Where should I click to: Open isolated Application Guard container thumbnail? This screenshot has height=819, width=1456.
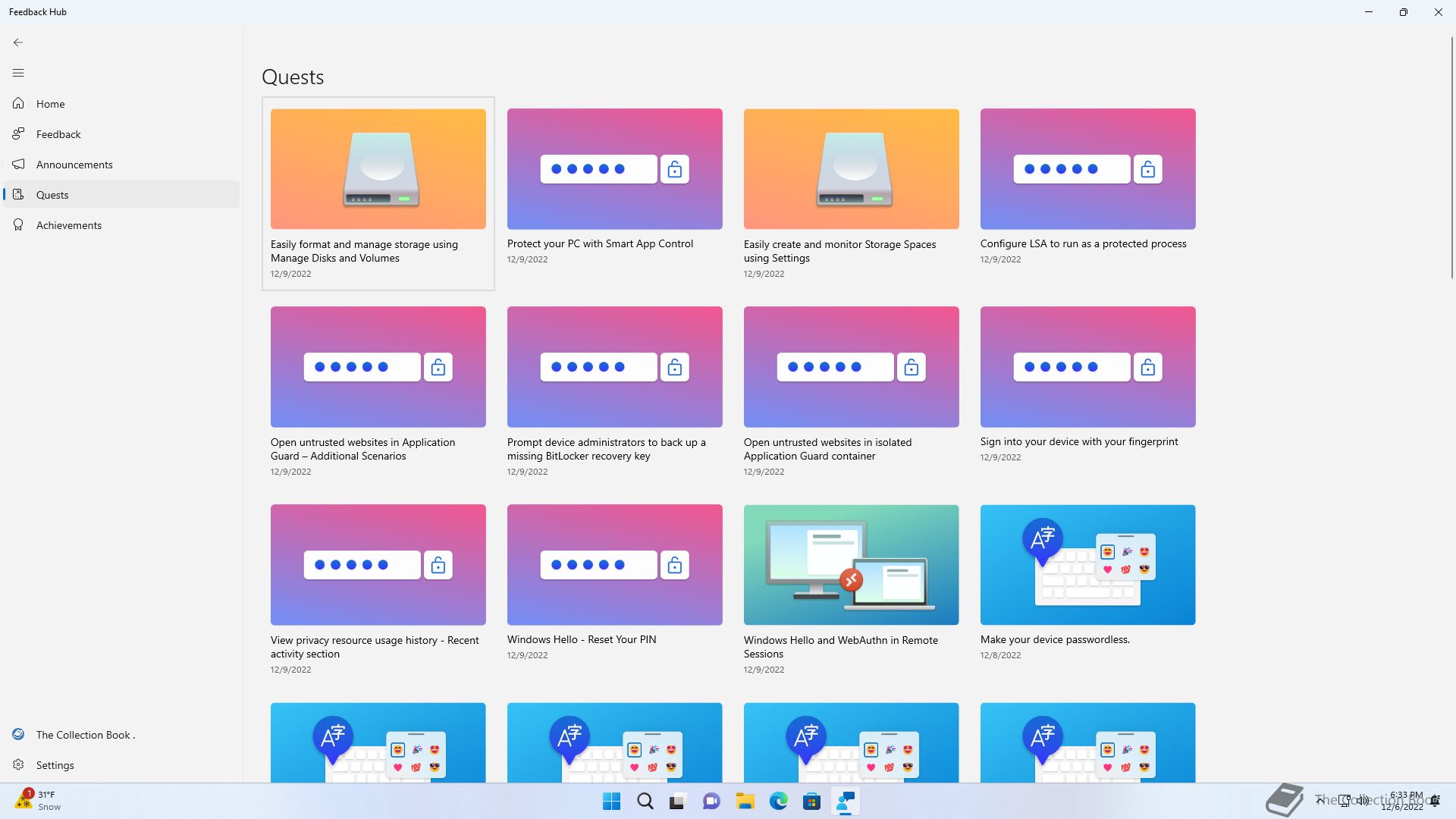852,367
